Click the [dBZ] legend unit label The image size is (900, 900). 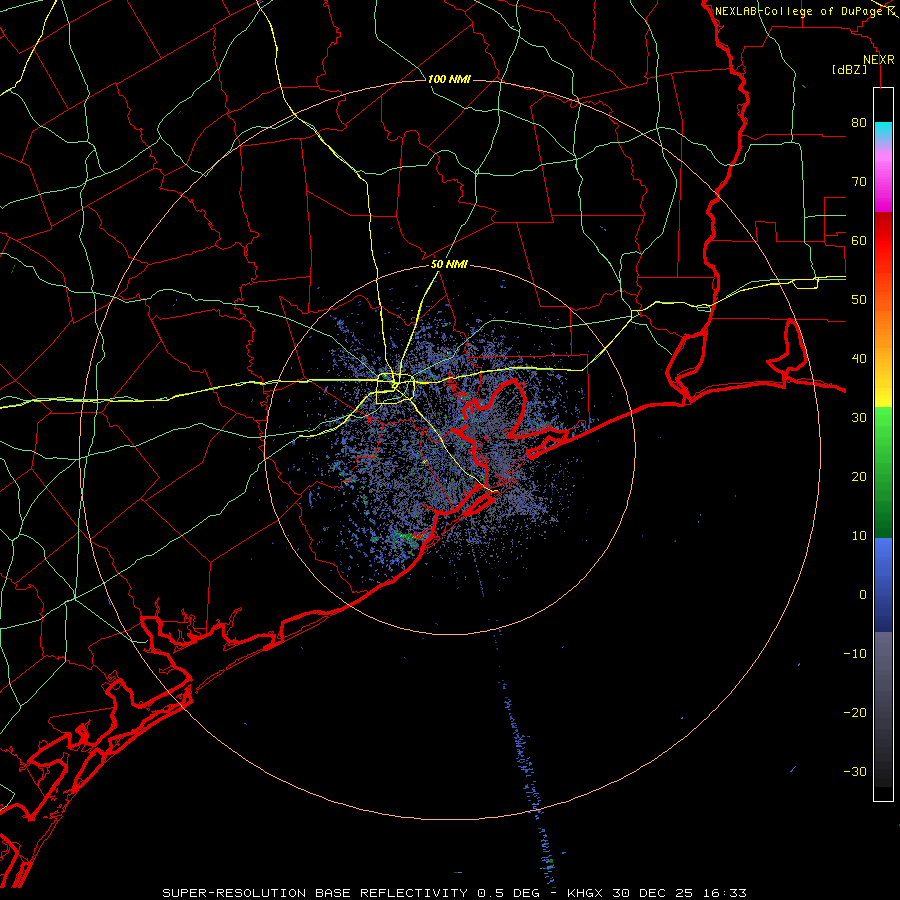pyautogui.click(x=849, y=69)
